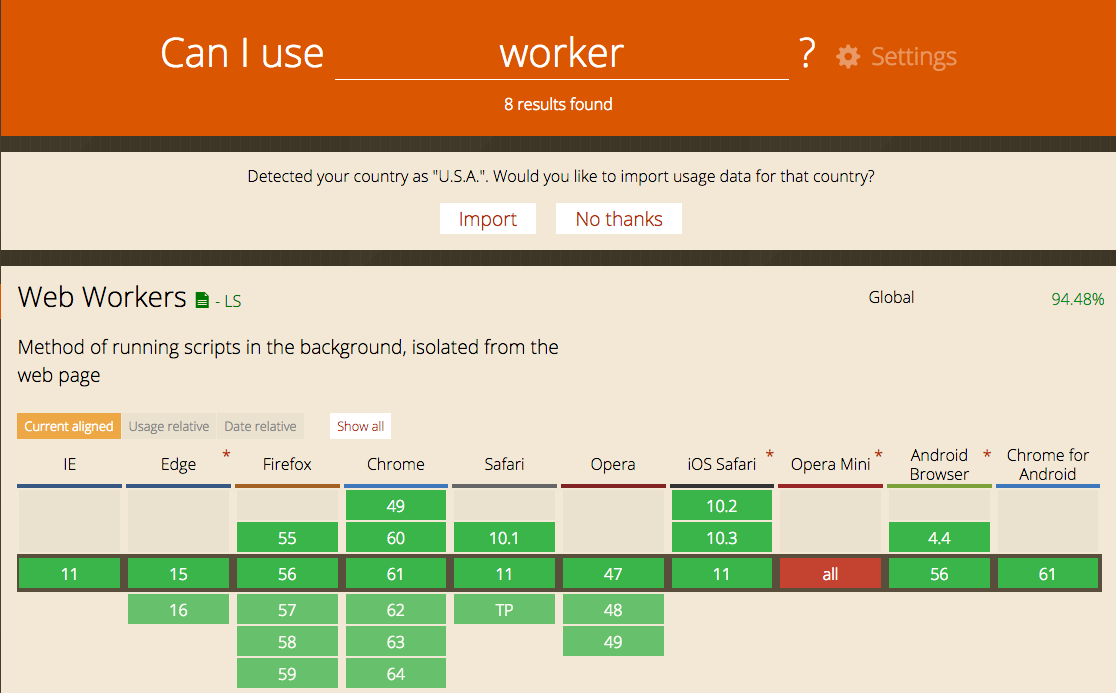1116x693 pixels.
Task: Click the Edge browser column header
Action: pos(178,465)
